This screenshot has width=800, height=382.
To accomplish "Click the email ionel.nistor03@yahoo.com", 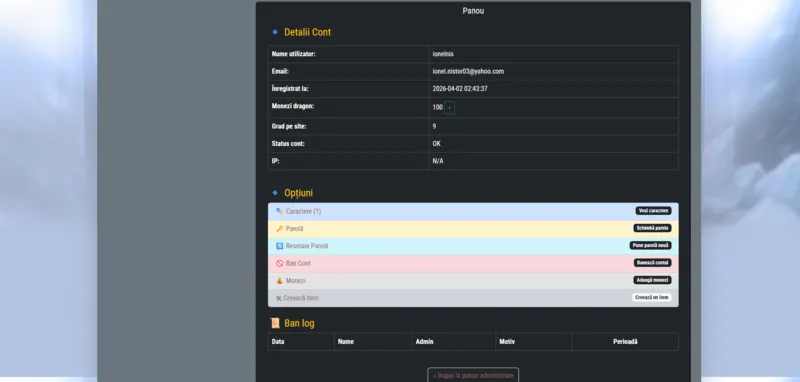I will [x=468, y=71].
